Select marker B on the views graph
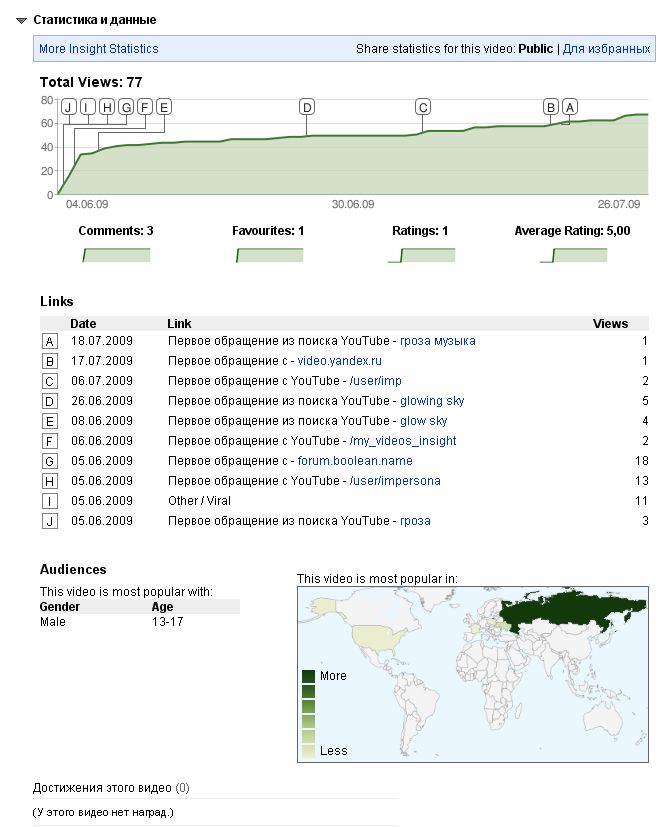Image resolution: width=672 pixels, height=827 pixels. 550,107
